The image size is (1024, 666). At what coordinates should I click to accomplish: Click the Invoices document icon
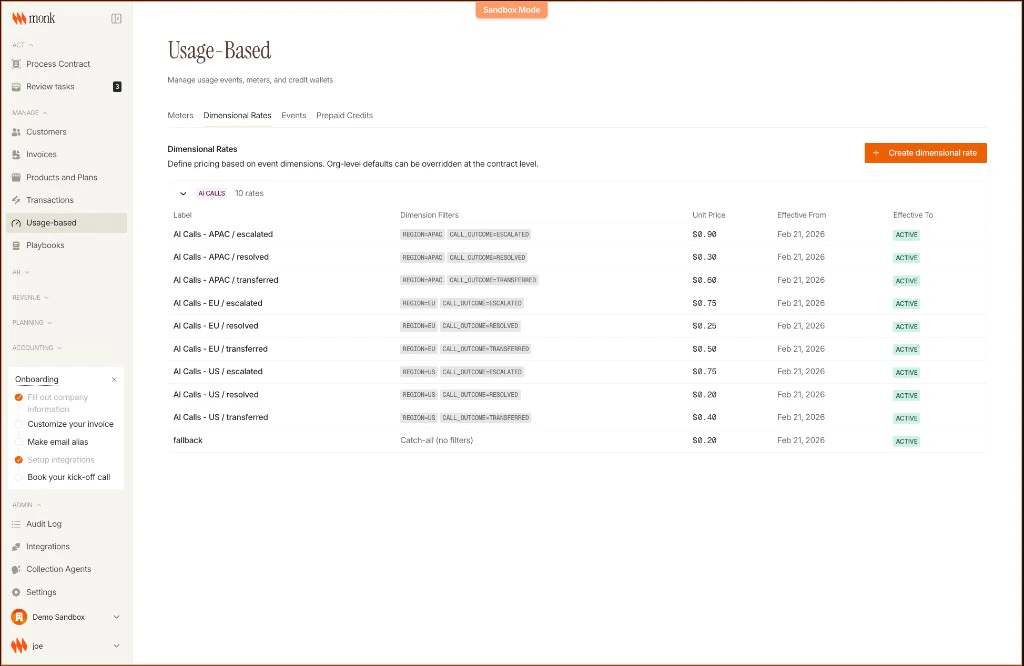[x=16, y=155]
